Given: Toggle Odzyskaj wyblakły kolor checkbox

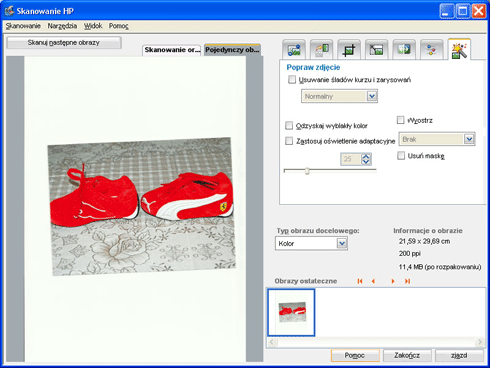Looking at the screenshot, I should [x=289, y=125].
